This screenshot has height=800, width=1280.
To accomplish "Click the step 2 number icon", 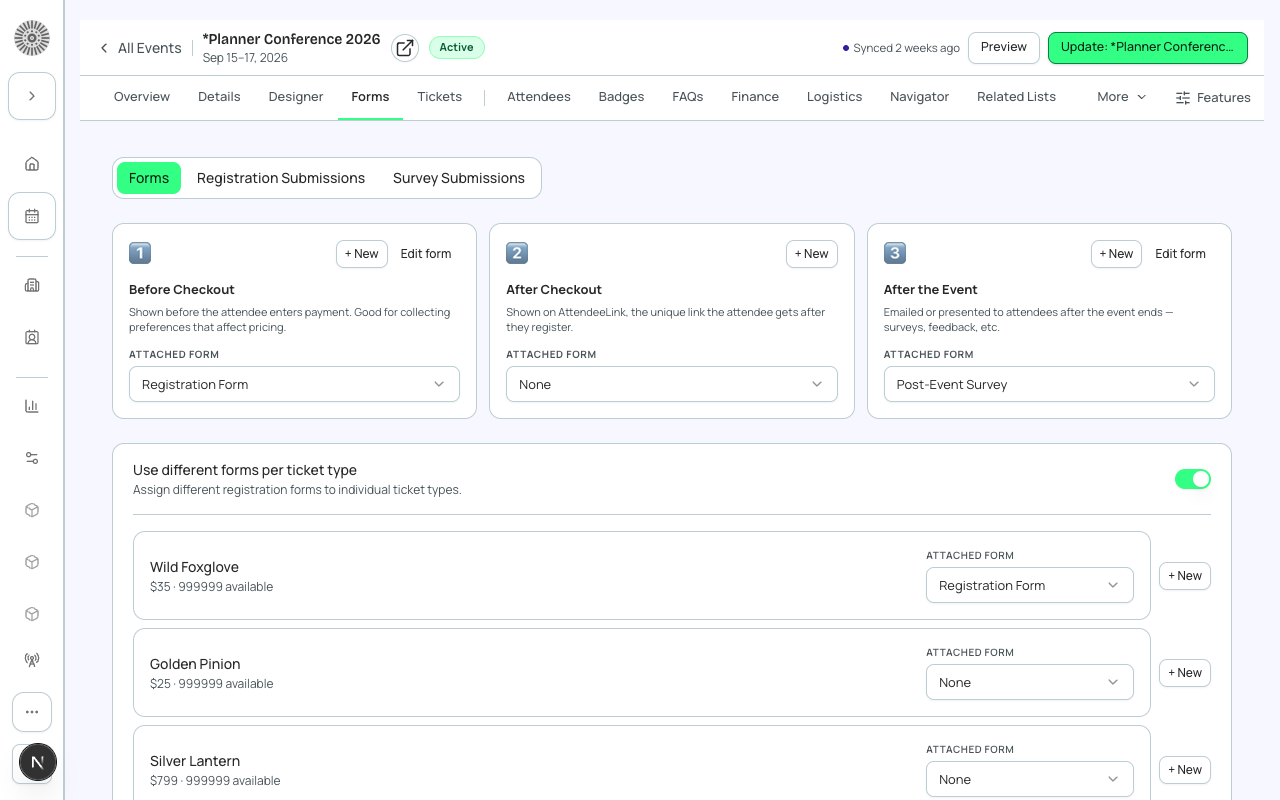I will (x=517, y=253).
